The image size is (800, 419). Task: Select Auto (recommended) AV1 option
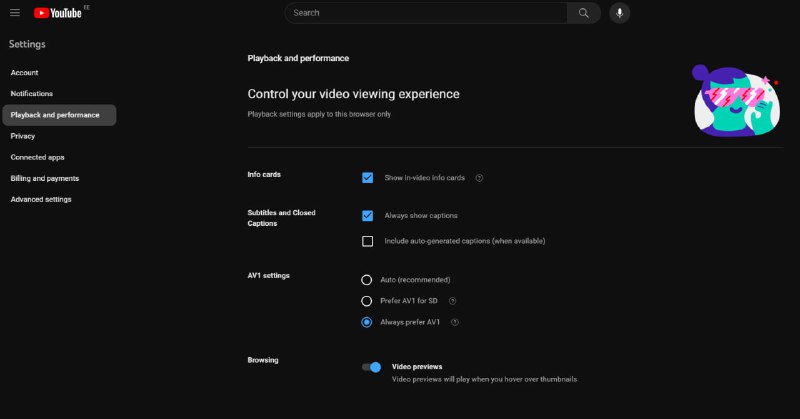[x=366, y=280]
